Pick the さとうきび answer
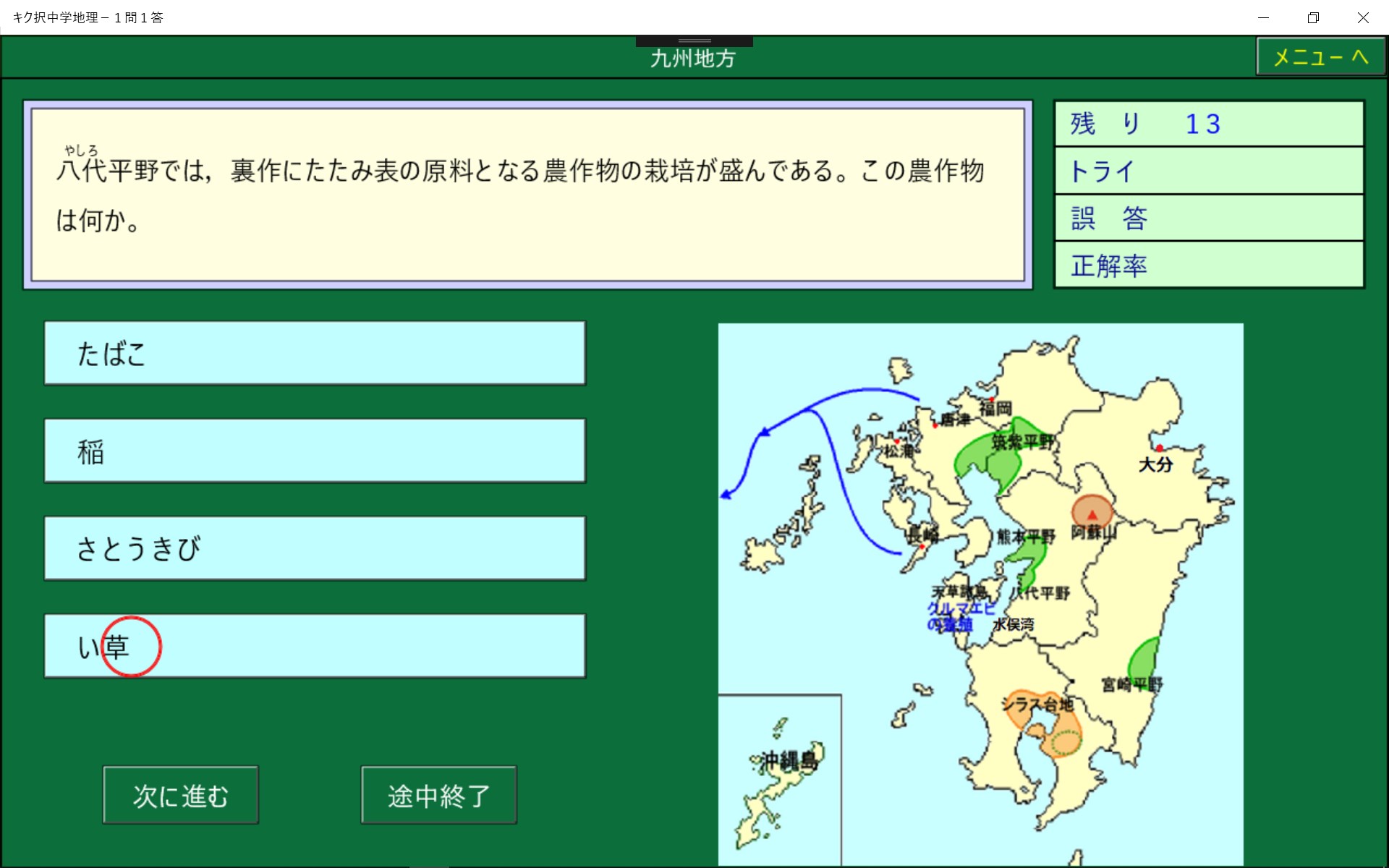 [315, 548]
